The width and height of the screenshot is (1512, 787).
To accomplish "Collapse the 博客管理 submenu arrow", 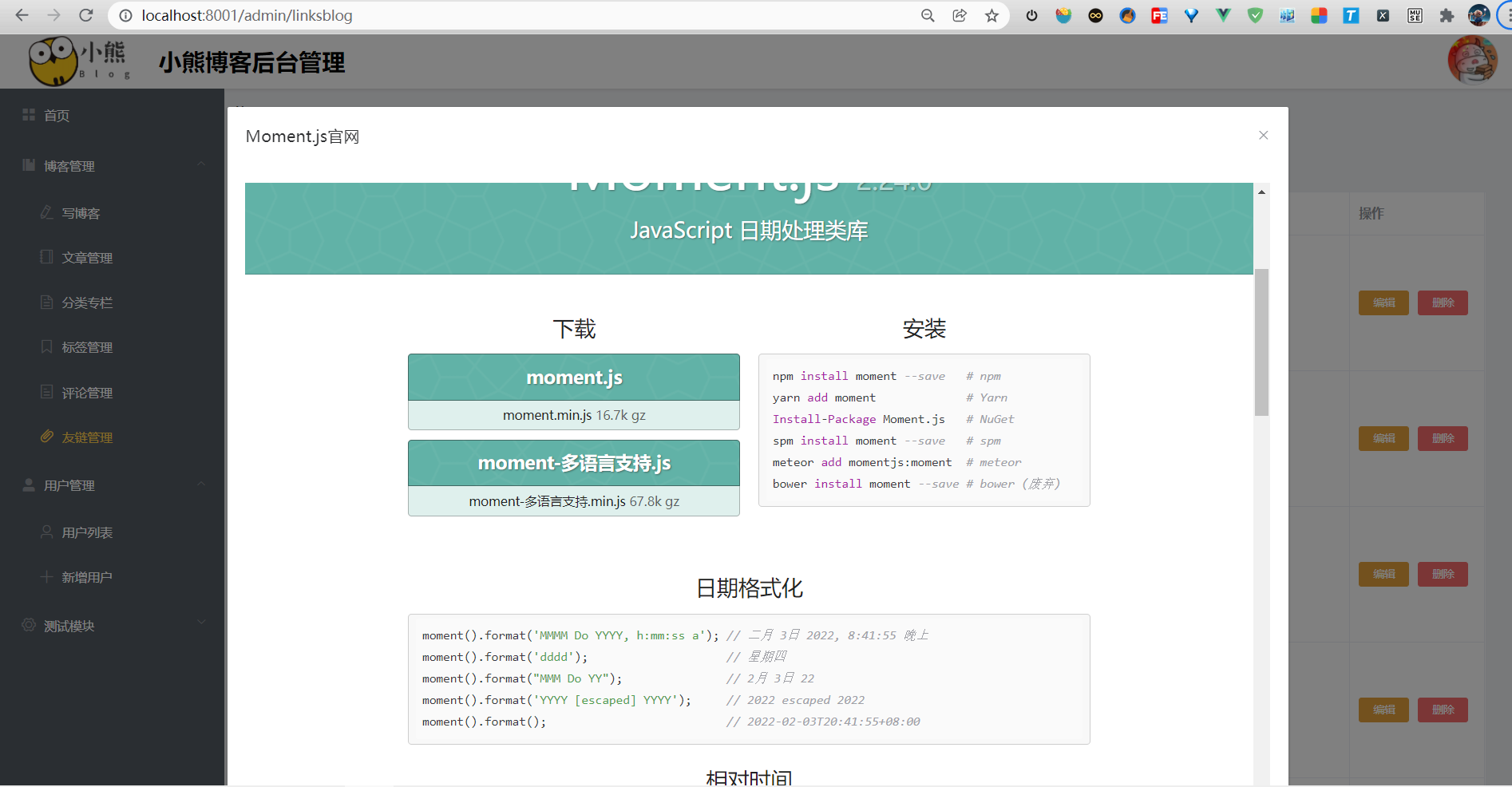I will 201,164.
